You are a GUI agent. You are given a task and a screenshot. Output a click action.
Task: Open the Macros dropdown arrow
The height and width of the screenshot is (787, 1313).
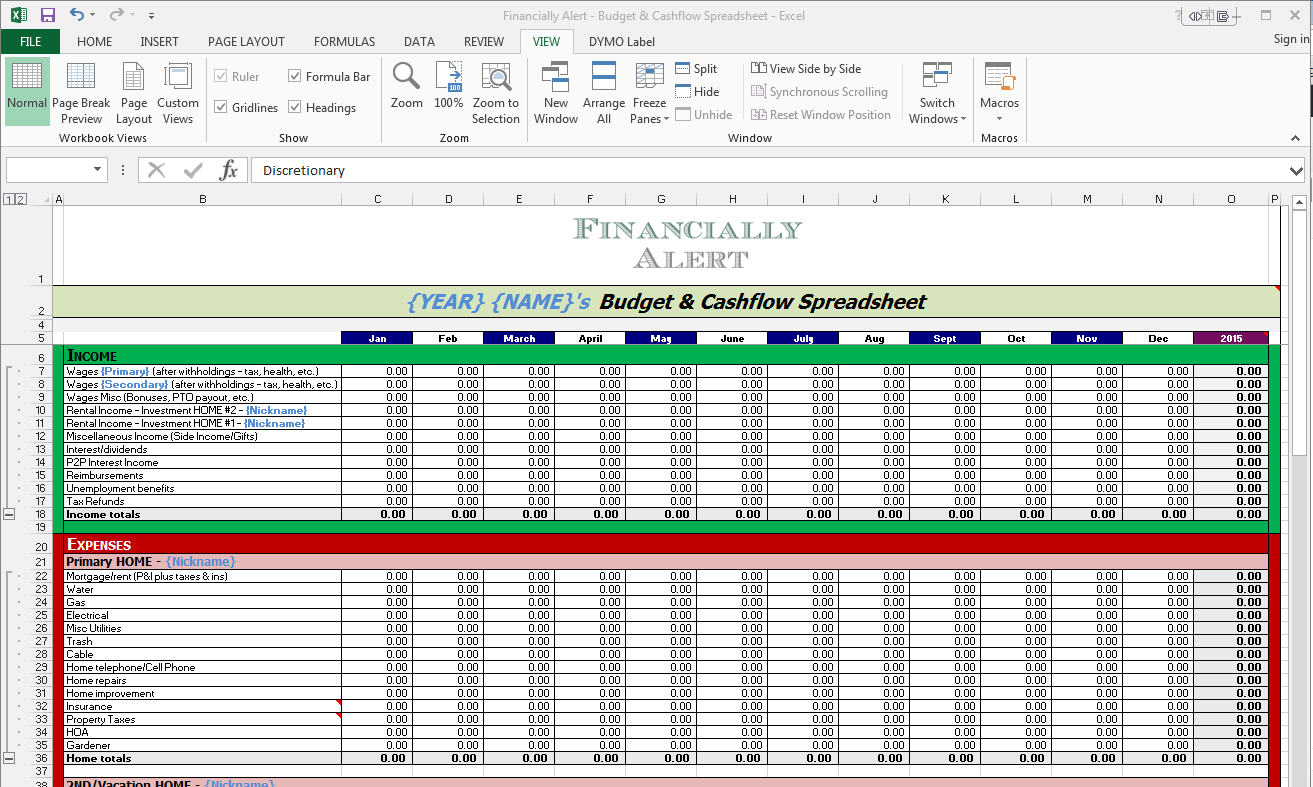tap(999, 118)
